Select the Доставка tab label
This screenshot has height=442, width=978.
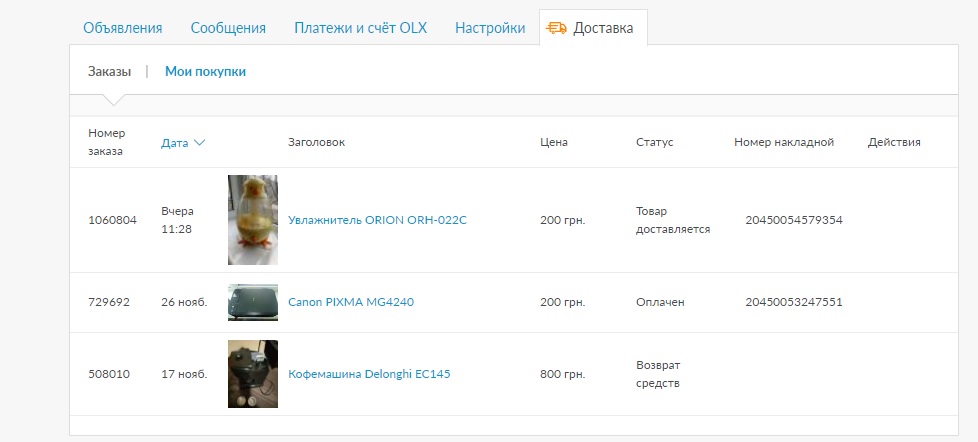pyautogui.click(x=603, y=28)
